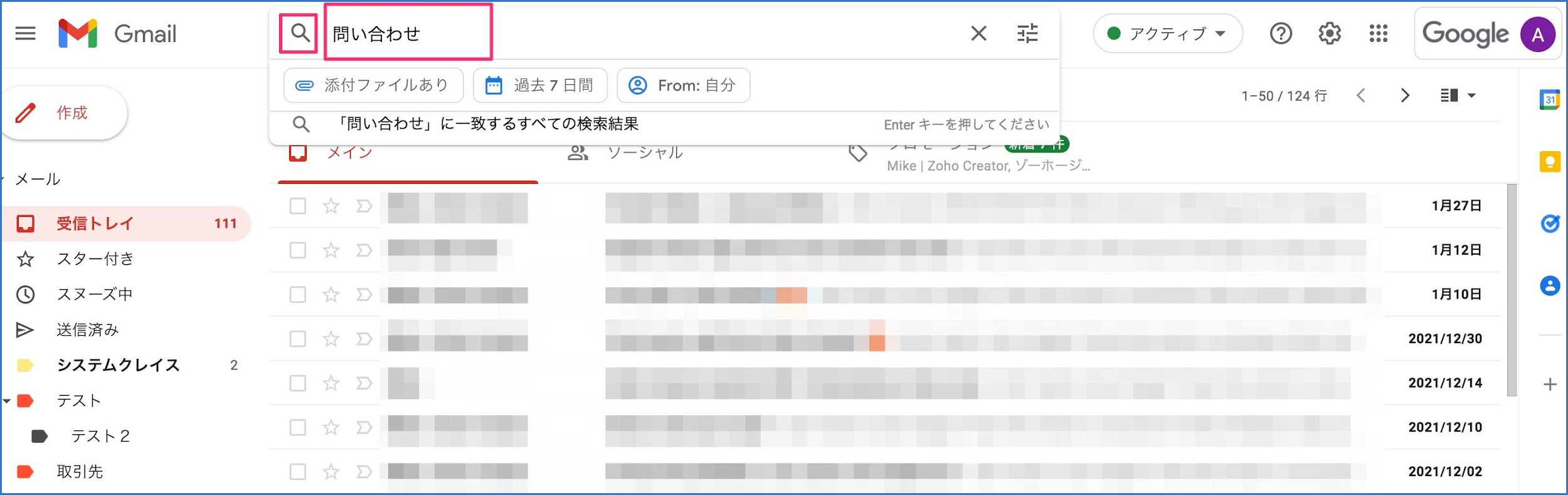Show search options filter icon

[x=1027, y=33]
